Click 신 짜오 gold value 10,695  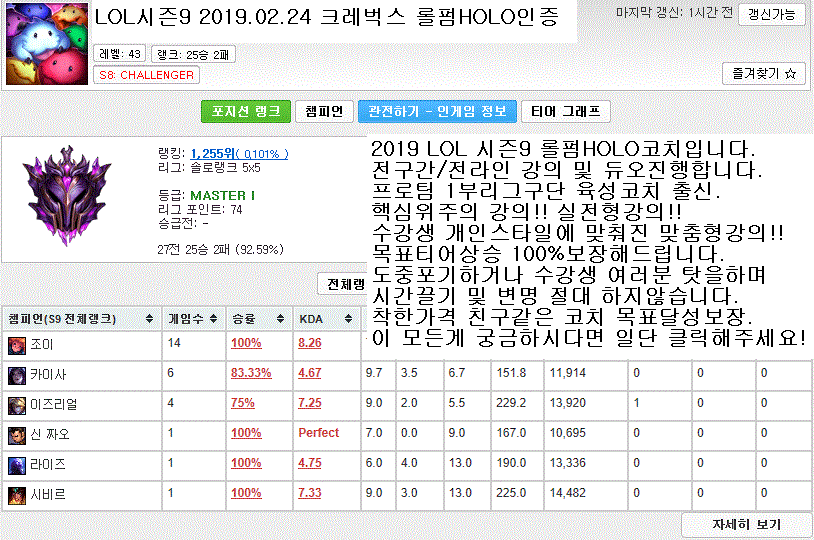(x=568, y=434)
